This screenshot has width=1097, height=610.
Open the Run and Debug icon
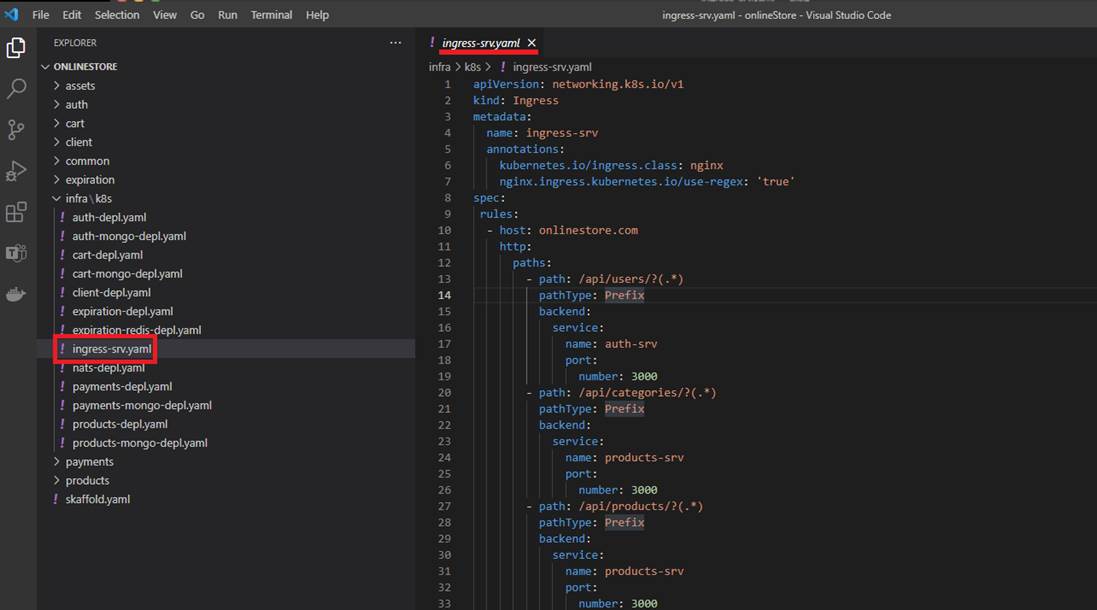(16, 171)
